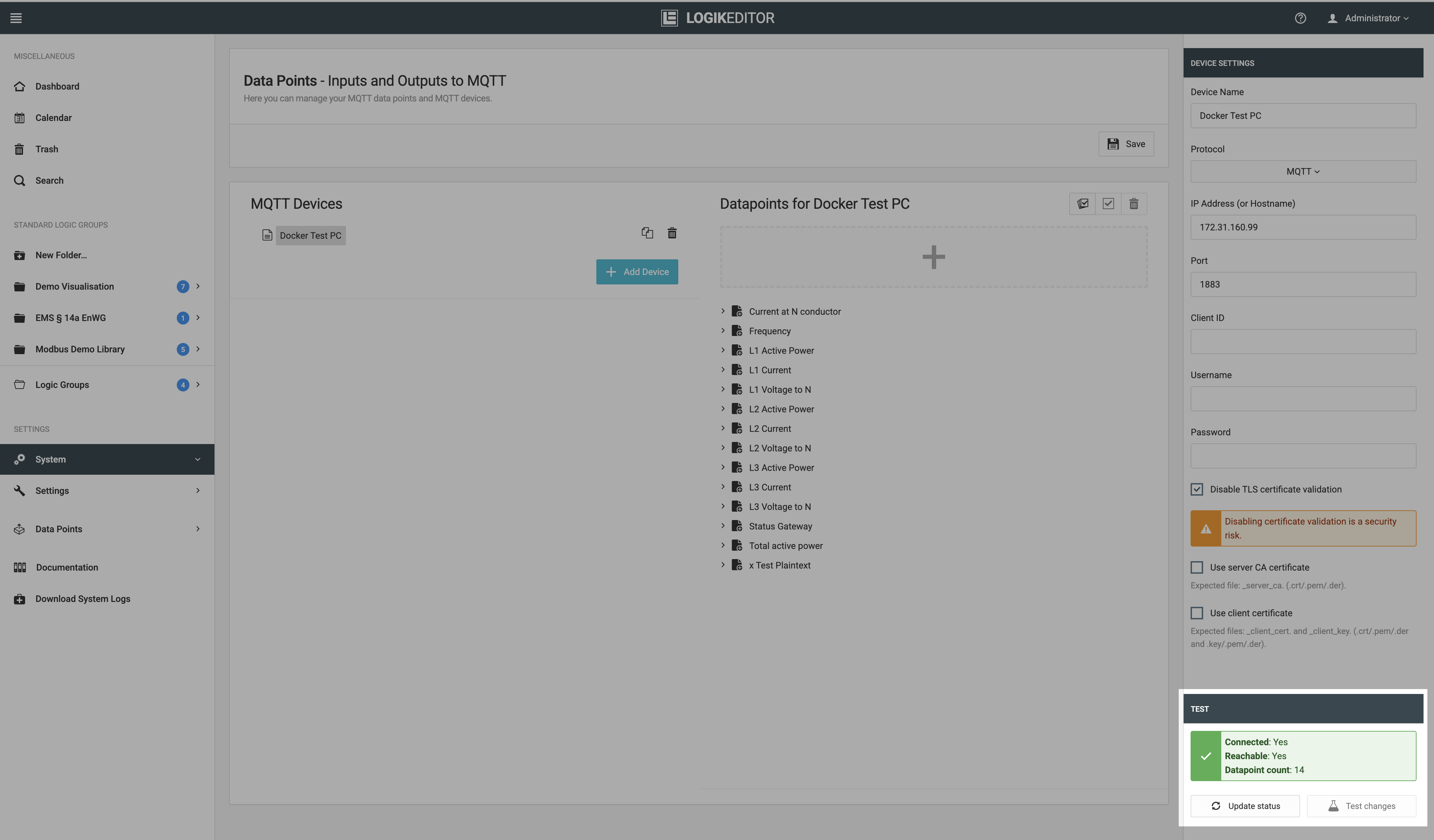Click the L1 Active Power file icon
The image size is (1434, 840).
pos(737,350)
